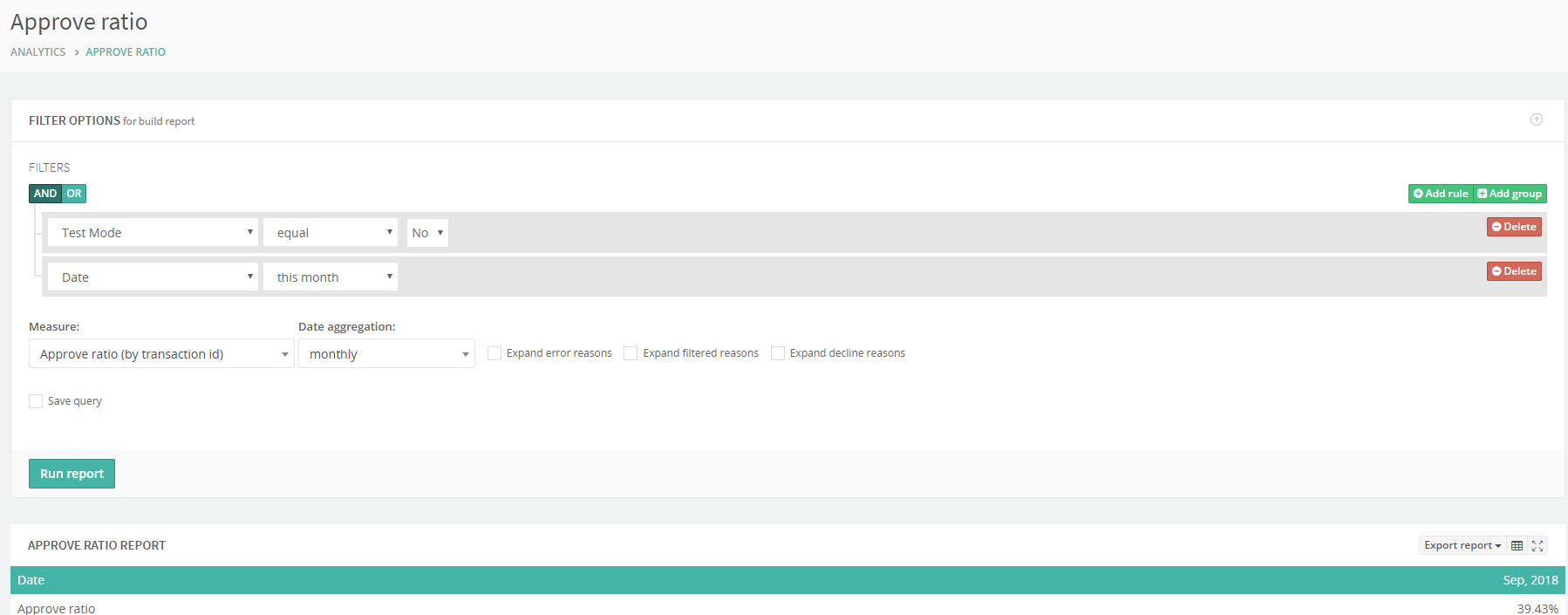Click the Approve Ratio Report heading
Image resolution: width=1568 pixels, height=615 pixels.
(97, 545)
